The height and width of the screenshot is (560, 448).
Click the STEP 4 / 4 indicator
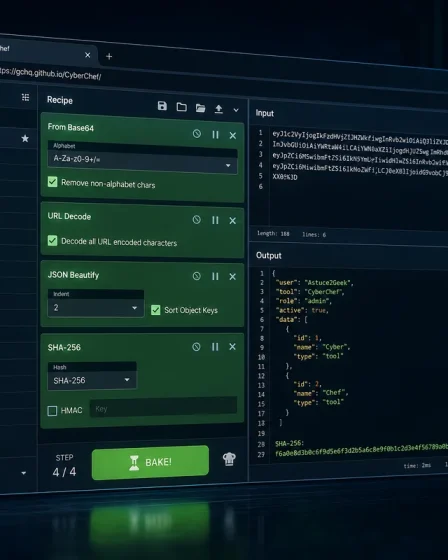tap(64, 466)
